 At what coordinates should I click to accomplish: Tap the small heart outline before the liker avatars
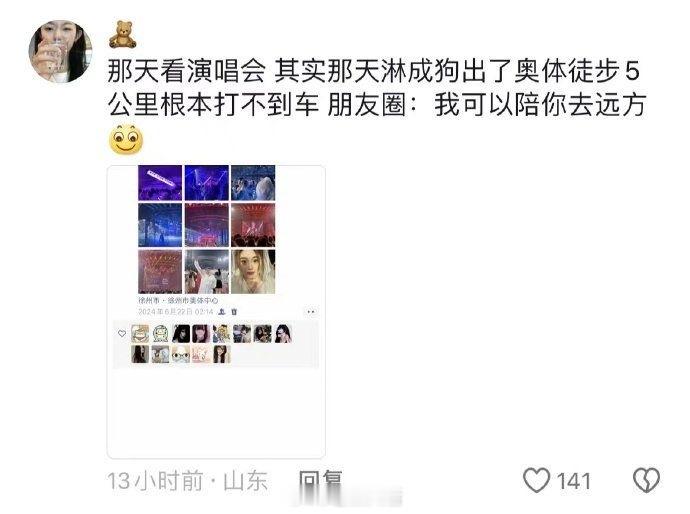(122, 334)
